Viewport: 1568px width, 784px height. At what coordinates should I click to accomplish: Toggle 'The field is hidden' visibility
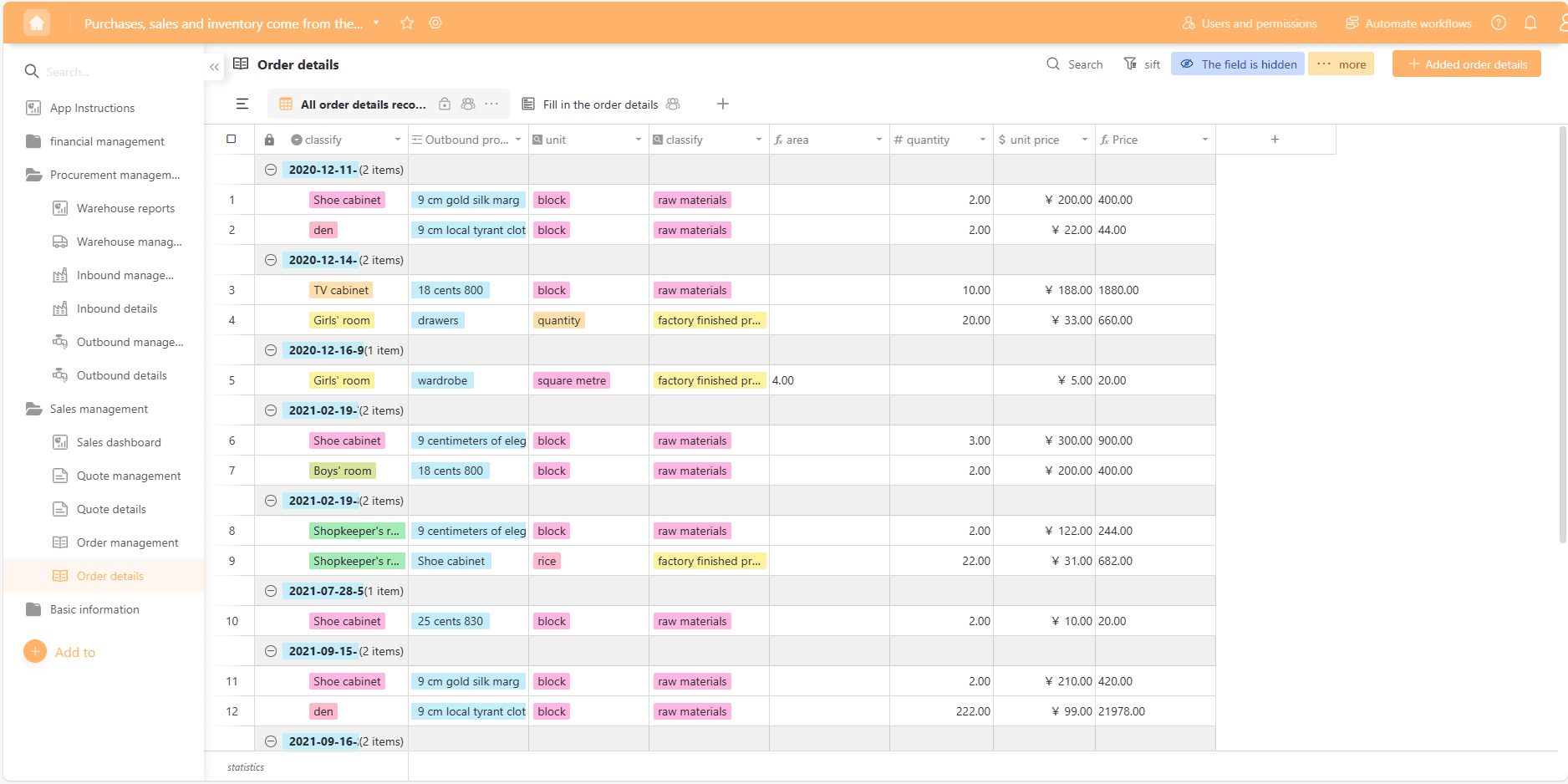point(1238,64)
